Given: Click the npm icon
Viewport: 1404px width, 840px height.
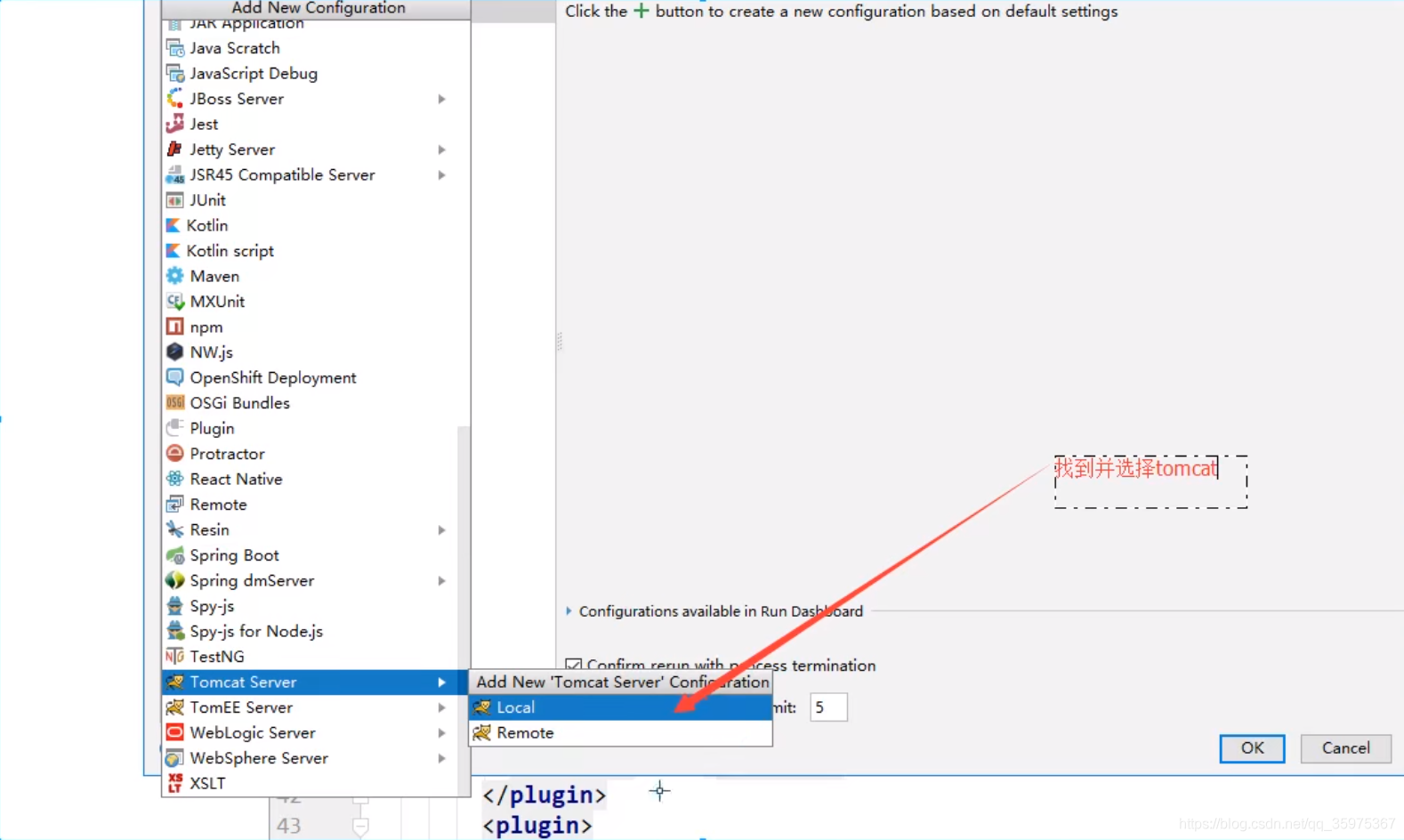Looking at the screenshot, I should [175, 327].
